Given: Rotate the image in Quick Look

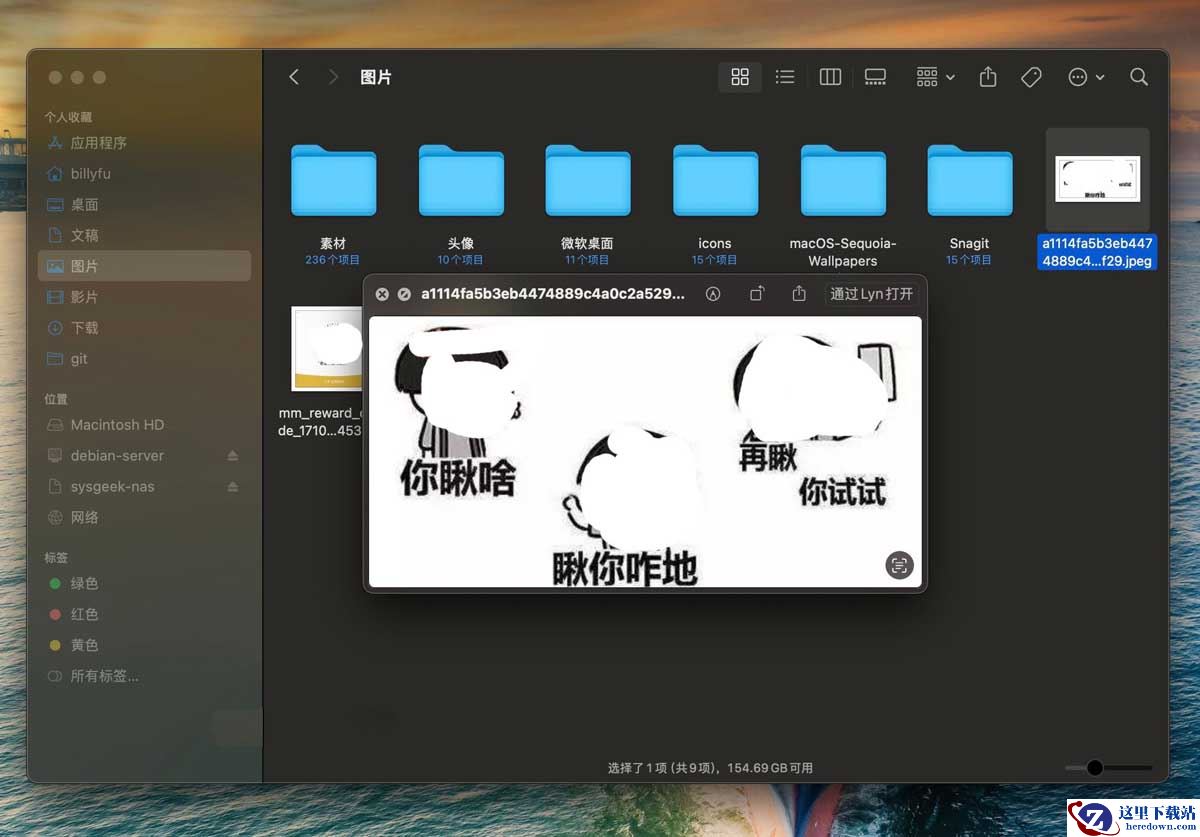Looking at the screenshot, I should click(x=757, y=294).
